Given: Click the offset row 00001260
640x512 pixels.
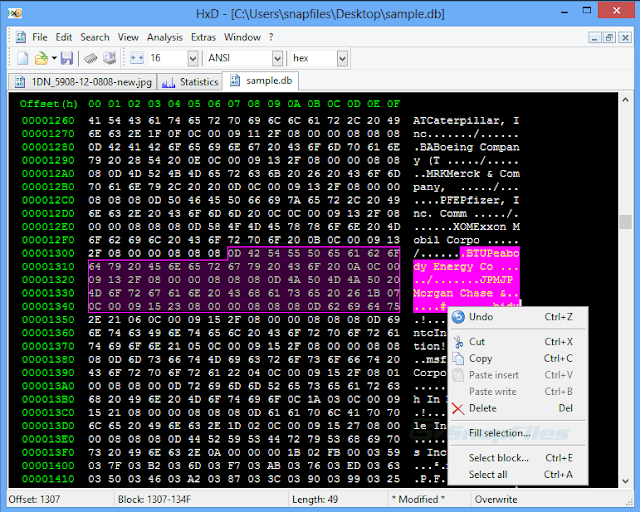Looking at the screenshot, I should pyautogui.click(x=48, y=120).
